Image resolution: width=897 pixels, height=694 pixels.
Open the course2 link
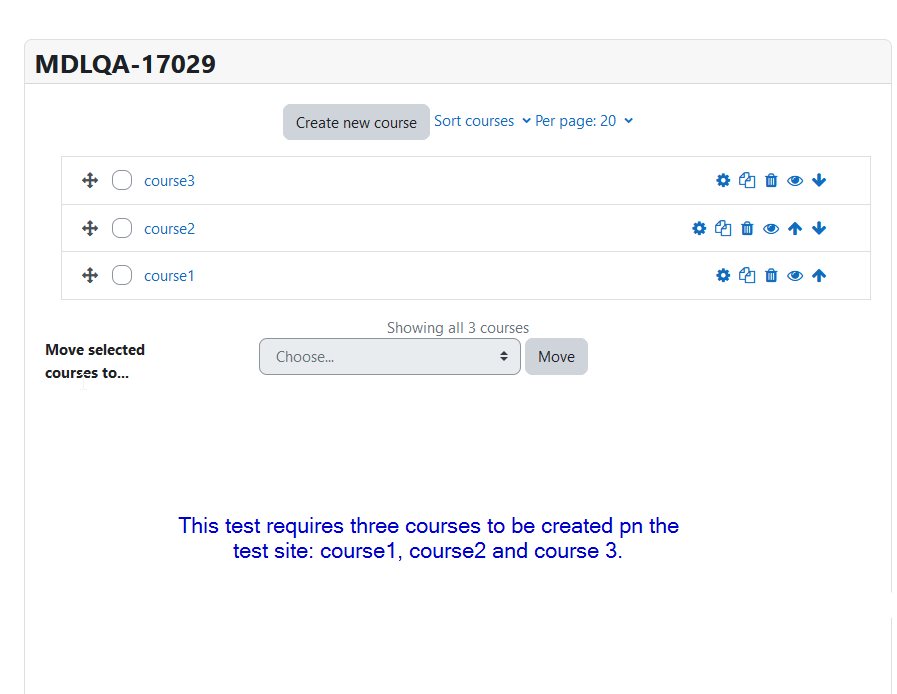tap(169, 229)
